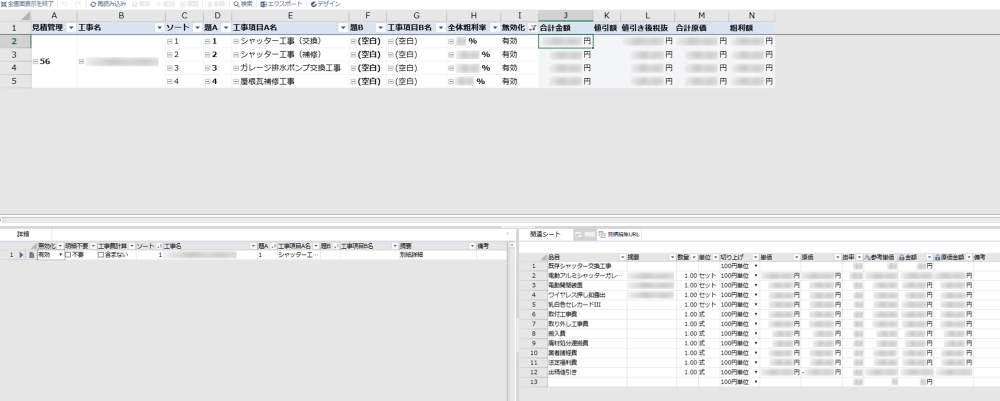This screenshot has height=401, width=1000.
Task: Click the undo arrow in the toolbar
Action: [64, 4]
